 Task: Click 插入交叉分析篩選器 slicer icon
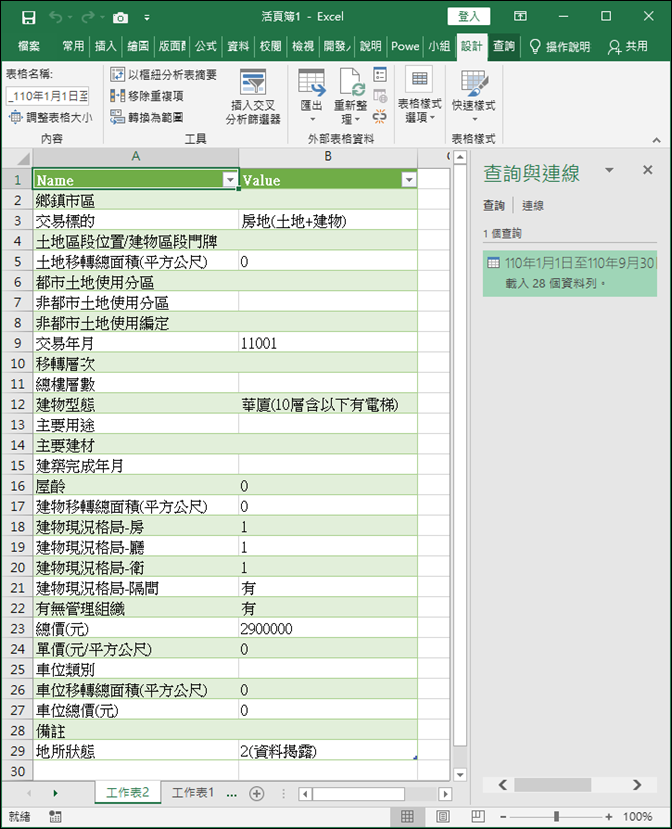coord(253,97)
